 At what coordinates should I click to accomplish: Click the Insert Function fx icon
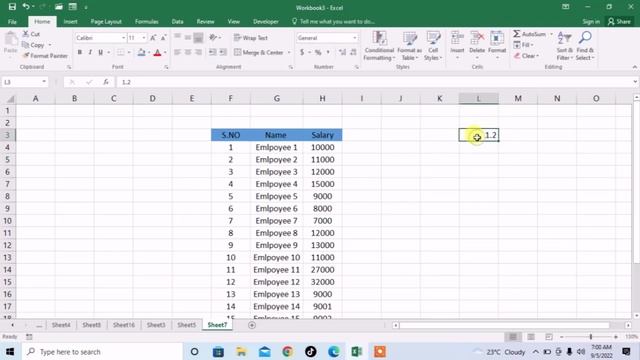pyautogui.click(x=106, y=82)
